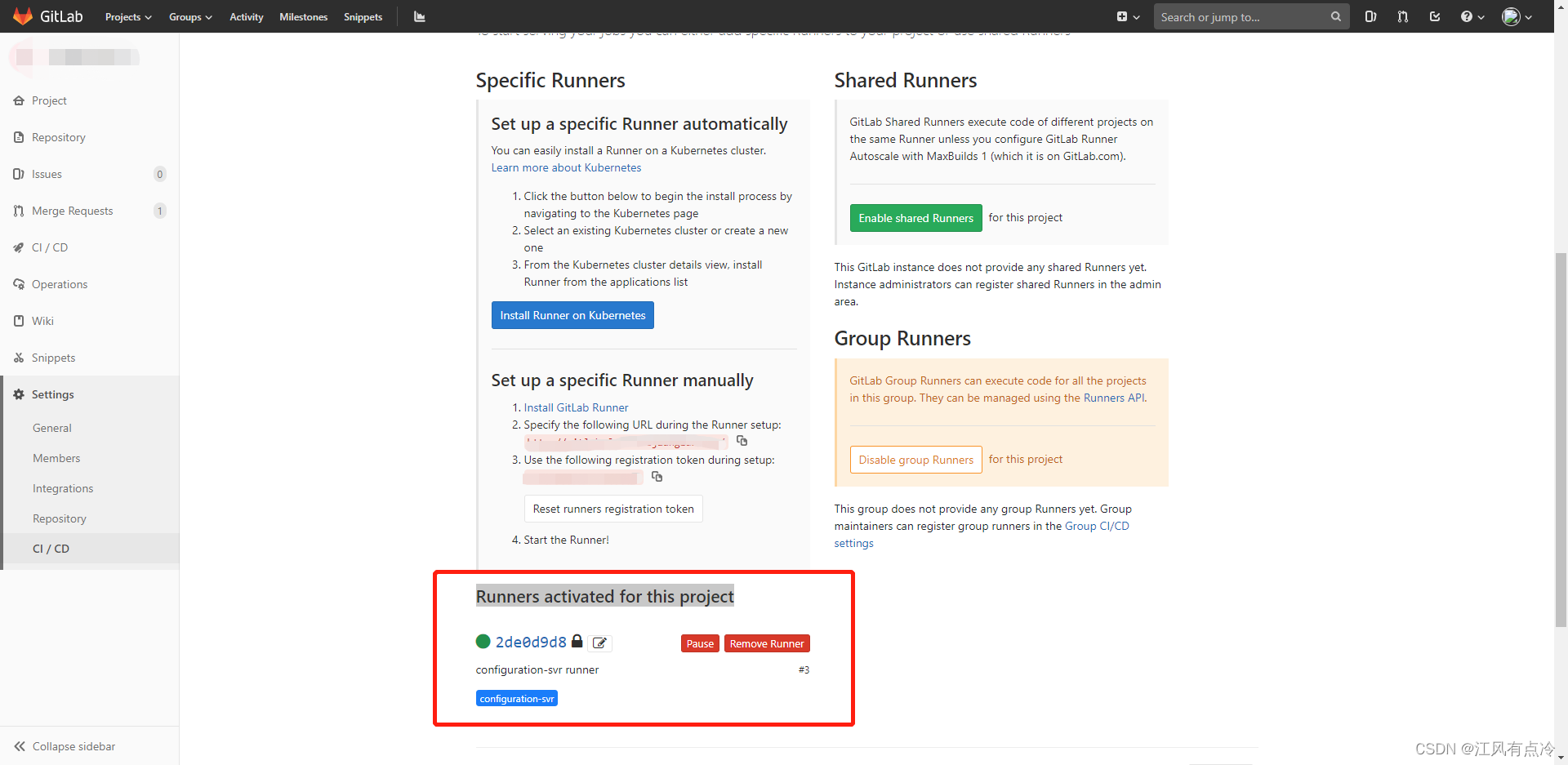Click the Merge Requests count badge 1
This screenshot has width=1568, height=765.
160,211
